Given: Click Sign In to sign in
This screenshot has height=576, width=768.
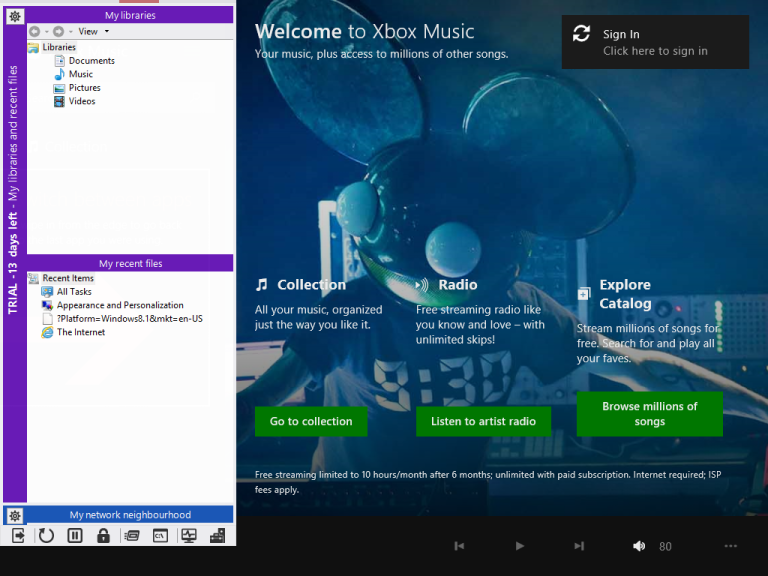Looking at the screenshot, I should click(x=655, y=42).
